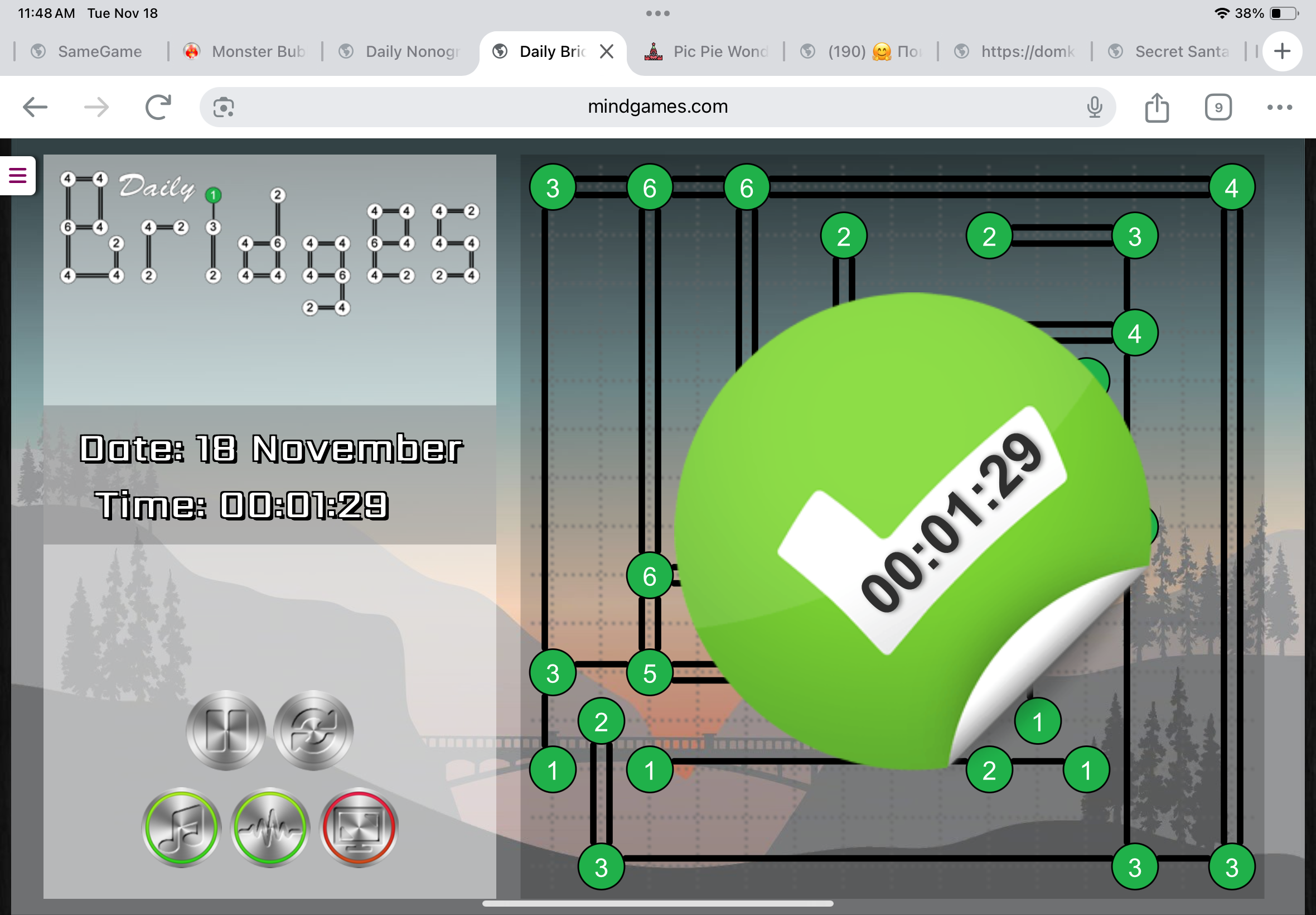Click the mindgames.com address field
Viewport: 1316px width, 915px height.
point(657,107)
